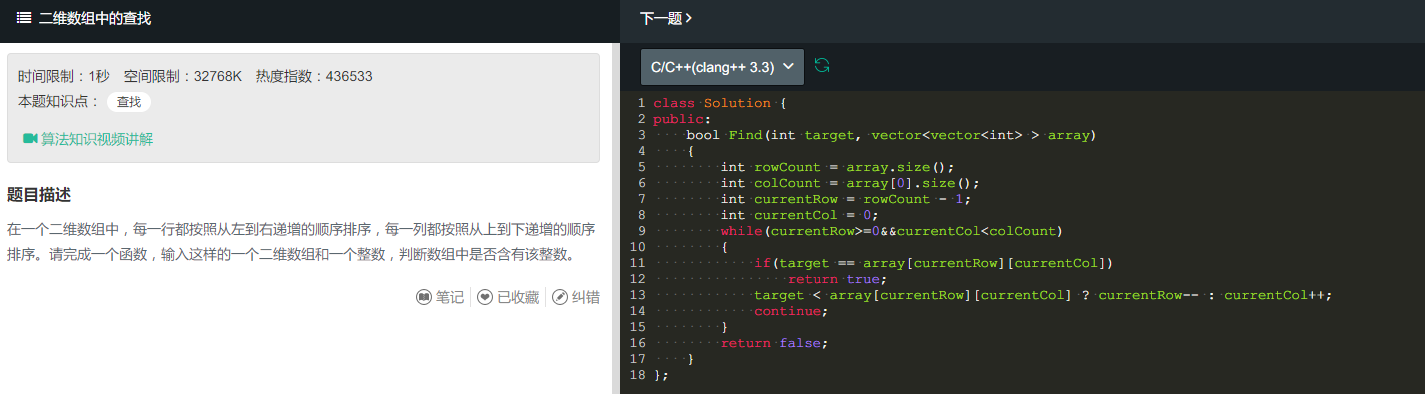The width and height of the screenshot is (1425, 394).
Task: Go to 下一题 next problem
Action: pyautogui.click(x=666, y=18)
